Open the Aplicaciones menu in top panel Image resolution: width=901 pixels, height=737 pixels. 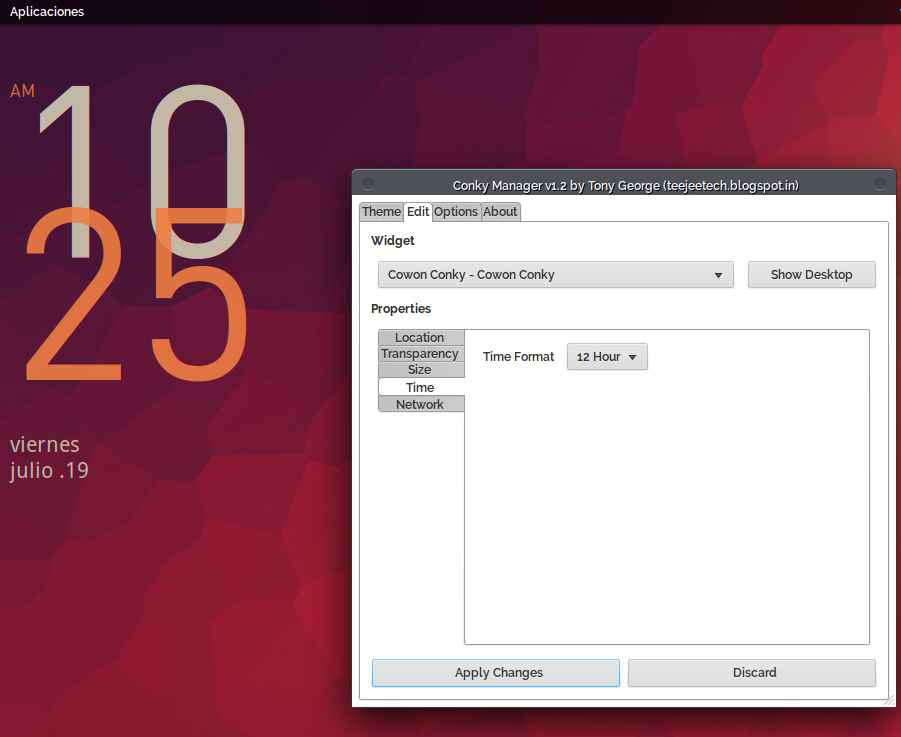47,12
